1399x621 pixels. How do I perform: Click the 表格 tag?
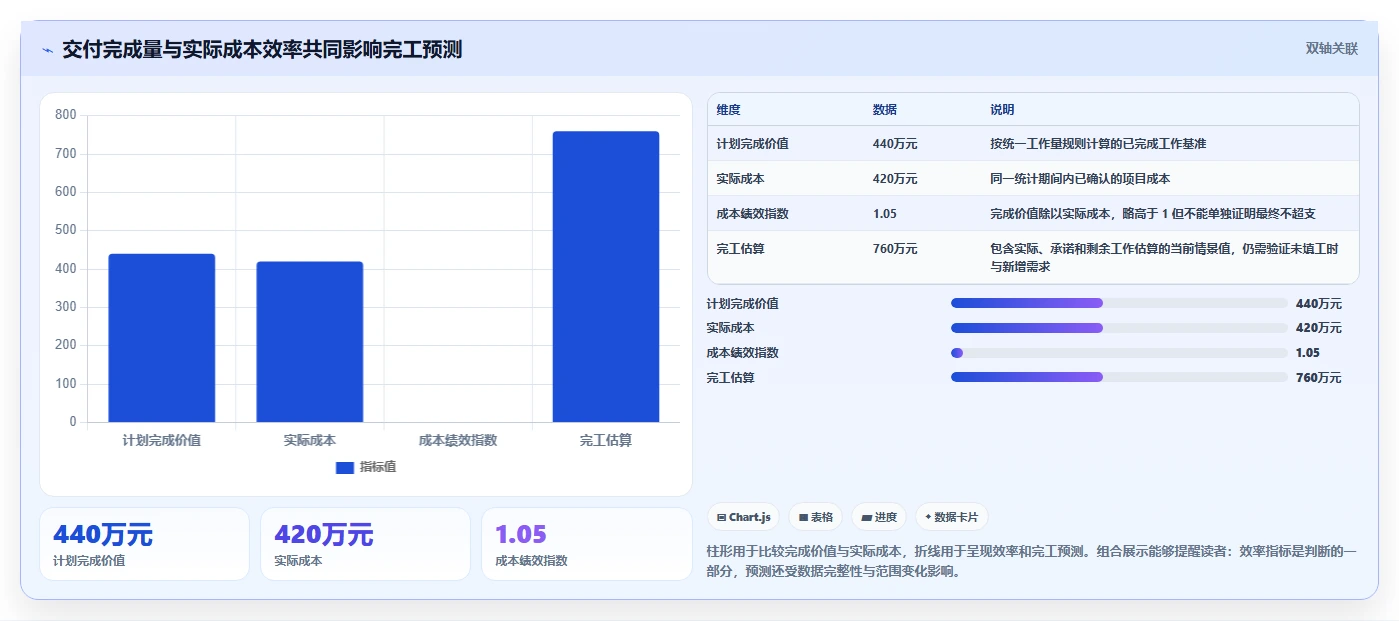[816, 517]
